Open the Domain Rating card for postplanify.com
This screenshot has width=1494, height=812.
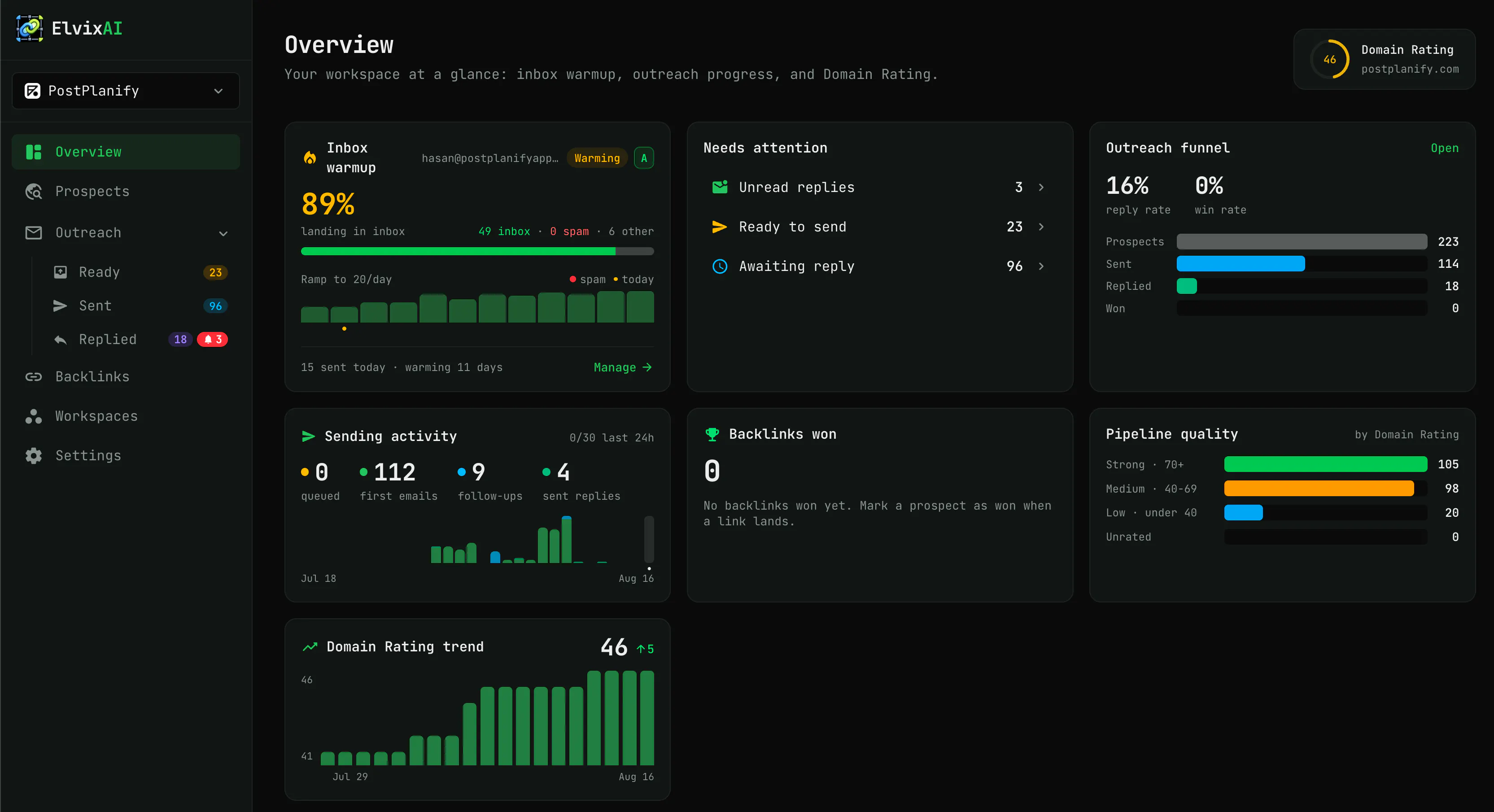(1385, 59)
